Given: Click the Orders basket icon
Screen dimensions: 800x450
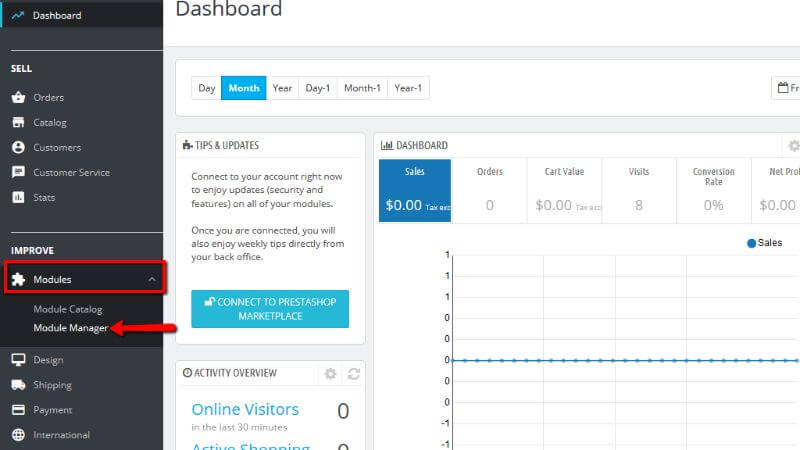Looking at the screenshot, I should click(x=18, y=97).
